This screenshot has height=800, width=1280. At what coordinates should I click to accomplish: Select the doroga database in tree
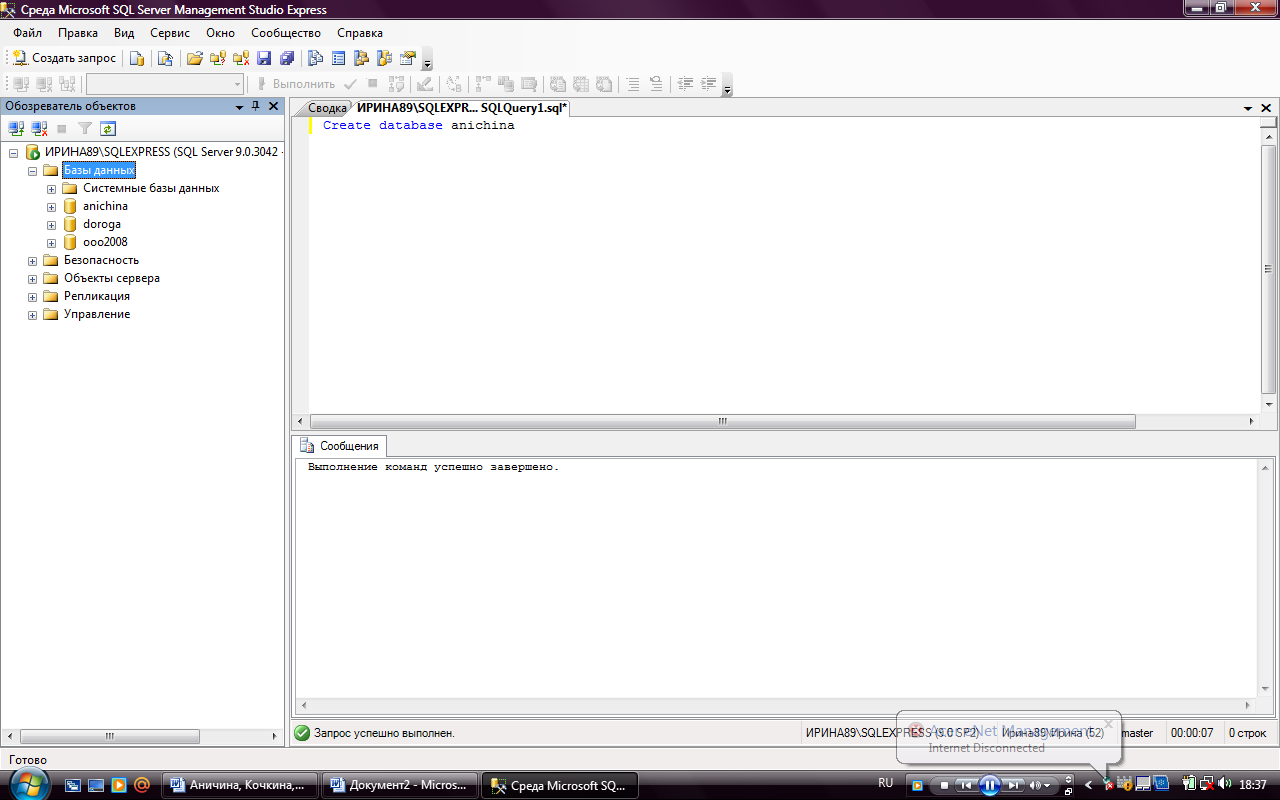pyautogui.click(x=102, y=224)
